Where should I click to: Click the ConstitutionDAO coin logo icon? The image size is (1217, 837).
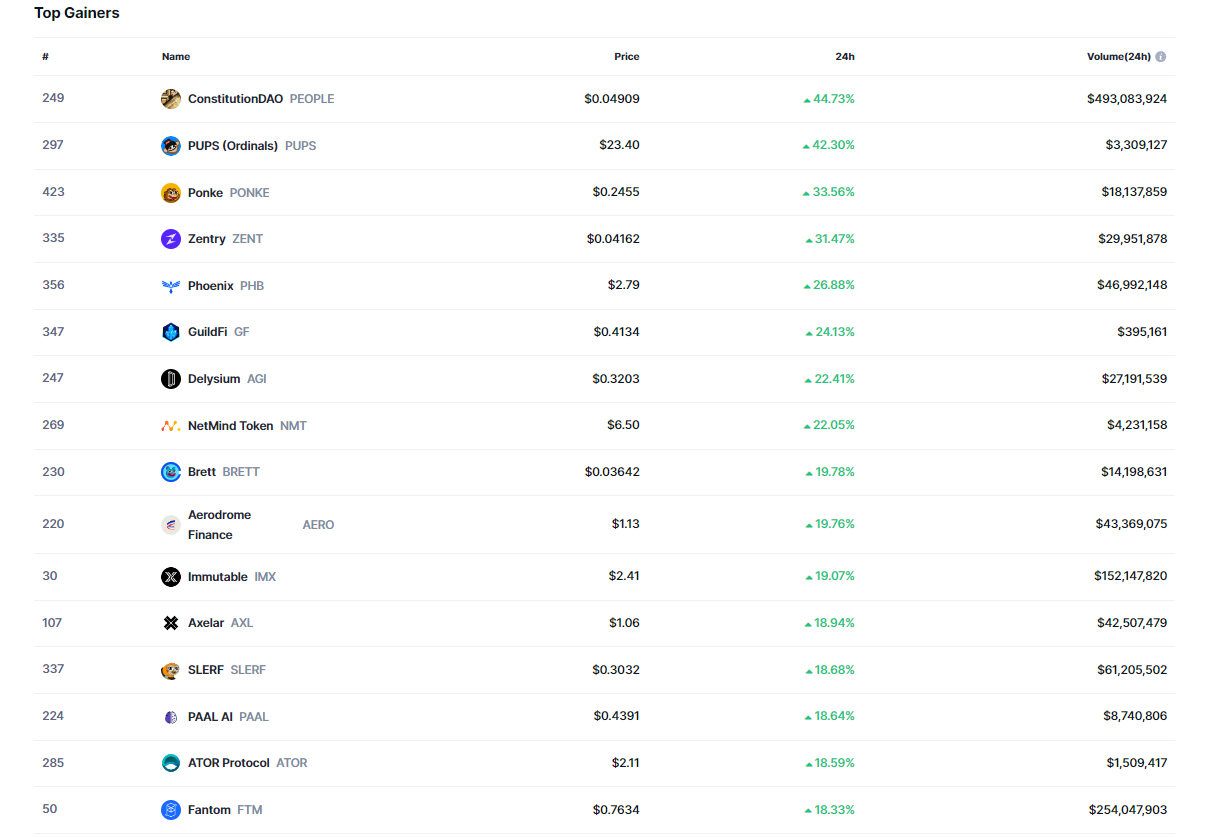click(171, 99)
